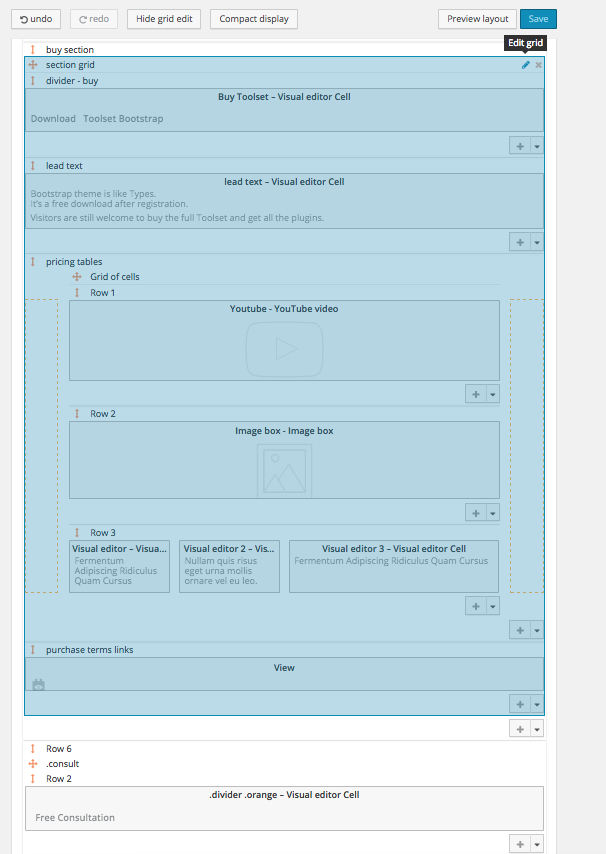
Task: Click the View cell calendar-eye icon
Action: pos(38,685)
